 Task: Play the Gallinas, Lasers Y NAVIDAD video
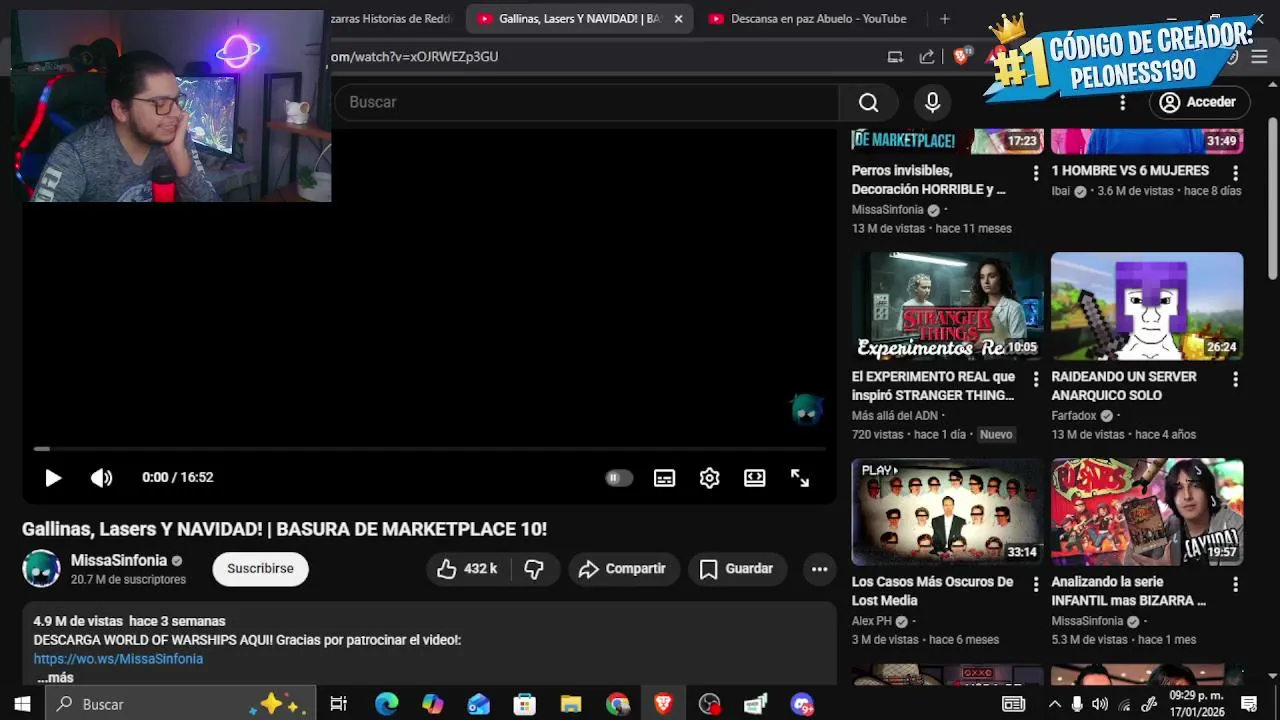pyautogui.click(x=53, y=478)
